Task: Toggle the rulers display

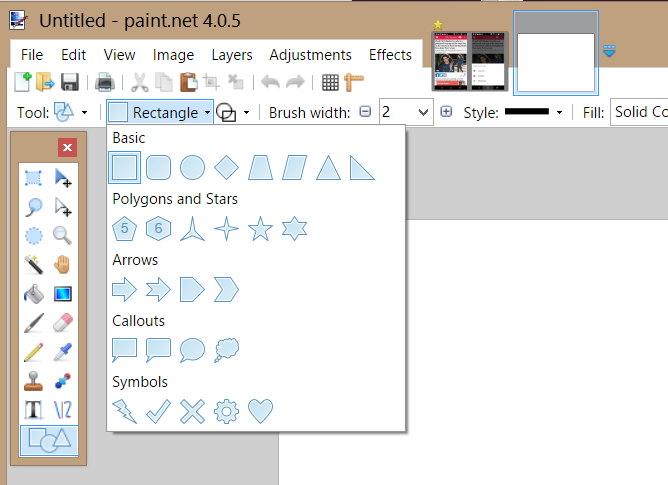Action: point(354,83)
